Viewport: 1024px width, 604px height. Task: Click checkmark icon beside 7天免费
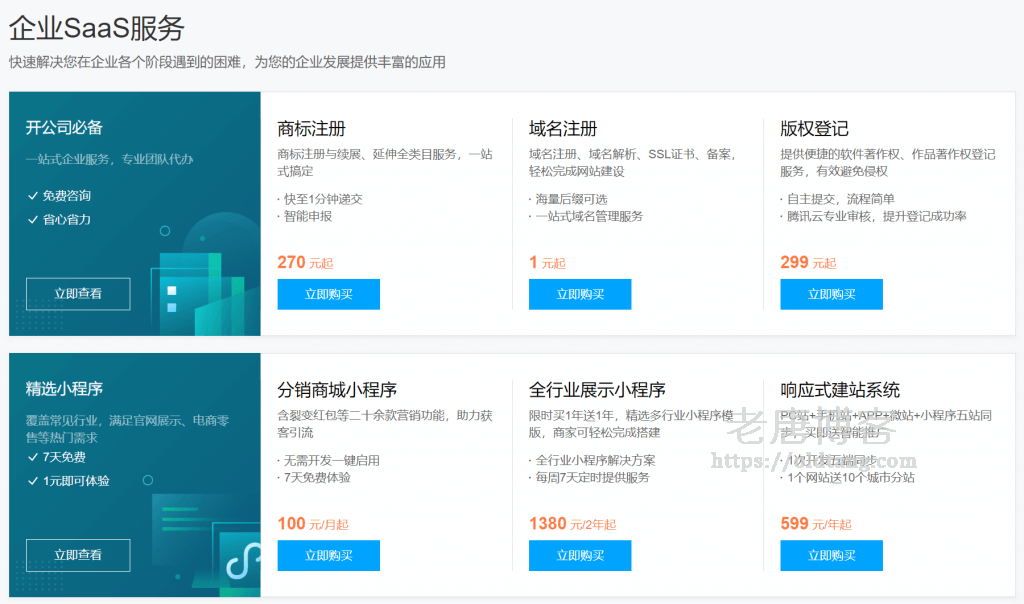[33, 458]
